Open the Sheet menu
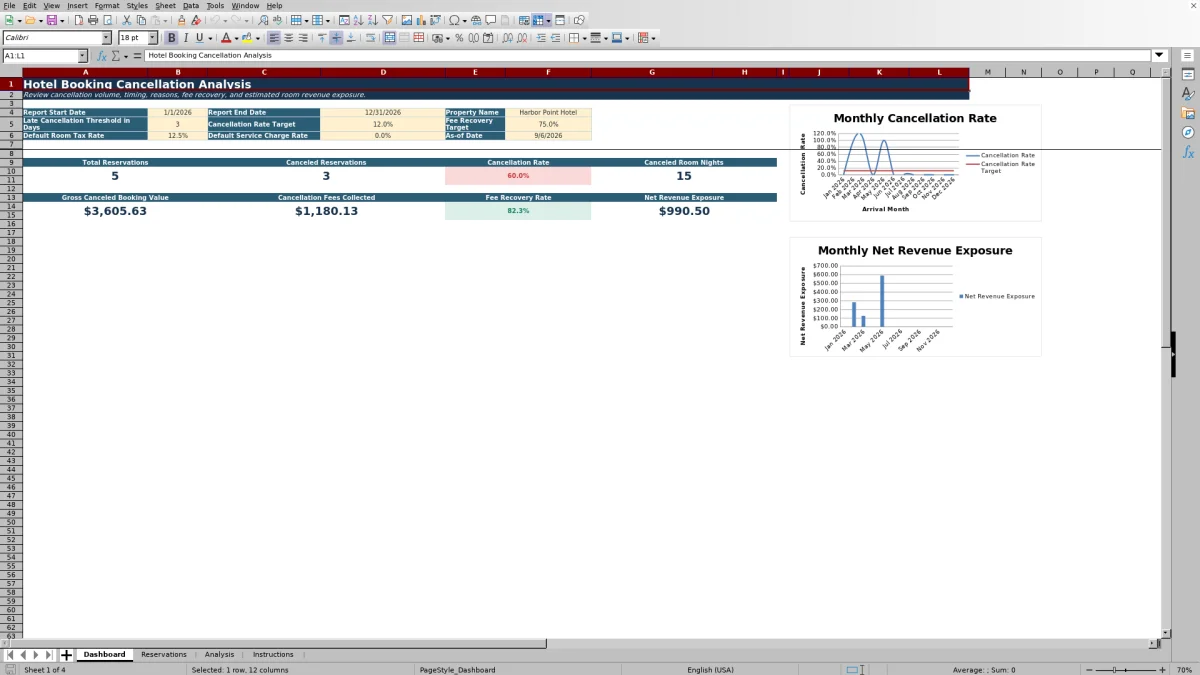 coord(165,5)
